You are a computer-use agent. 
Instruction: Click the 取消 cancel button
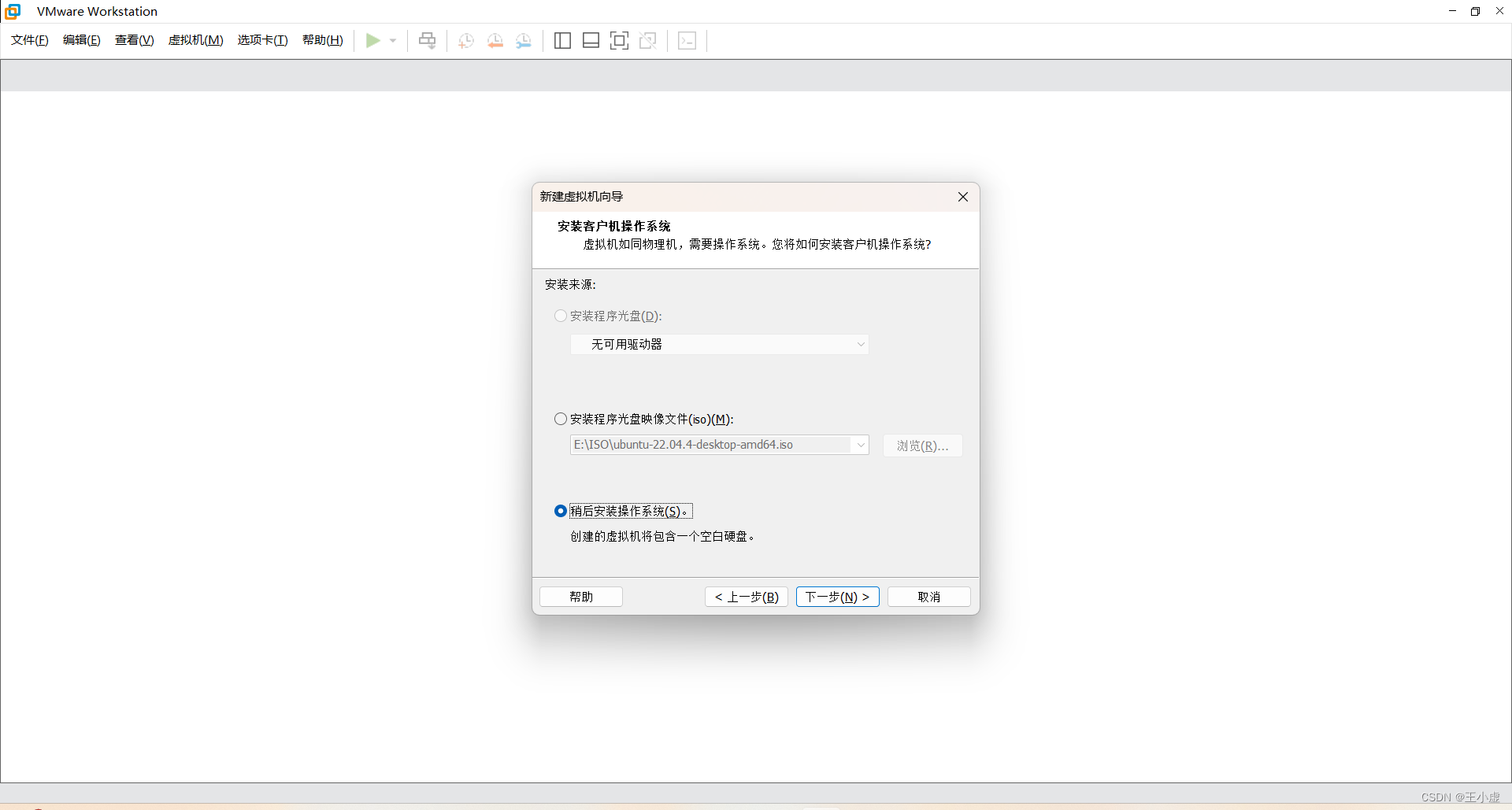click(x=929, y=597)
